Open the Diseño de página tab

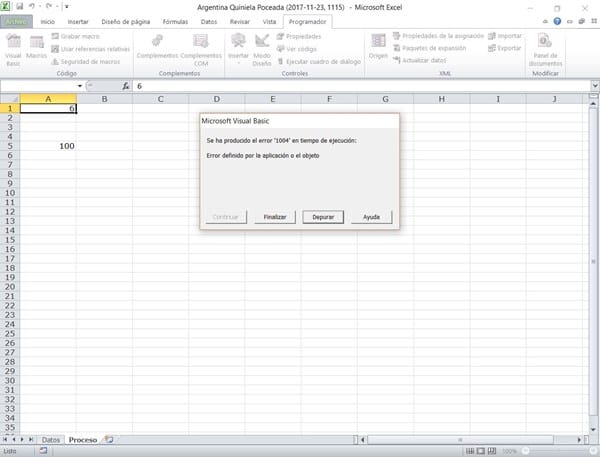point(126,22)
